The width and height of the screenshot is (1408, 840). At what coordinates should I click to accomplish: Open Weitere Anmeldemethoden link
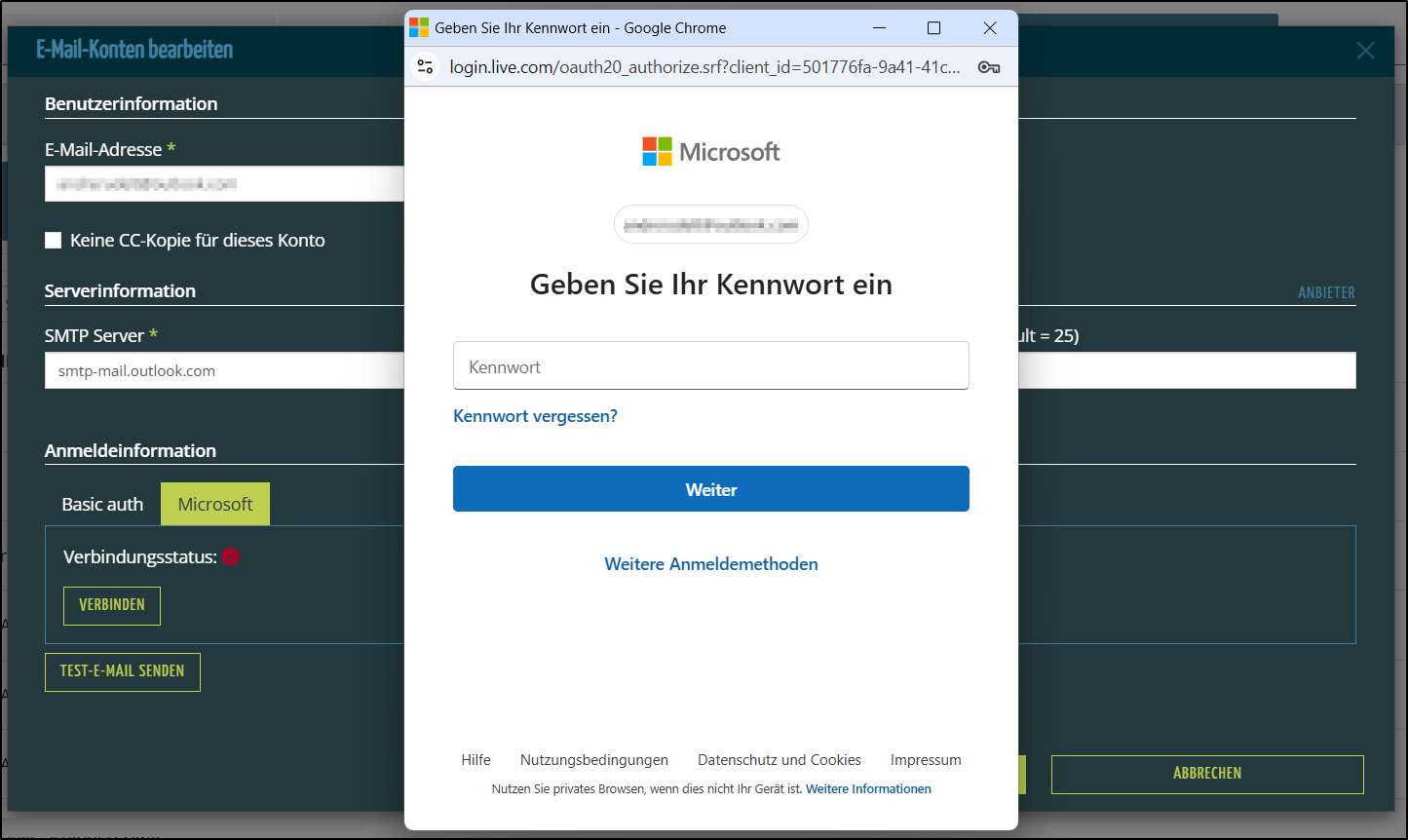[x=711, y=564]
